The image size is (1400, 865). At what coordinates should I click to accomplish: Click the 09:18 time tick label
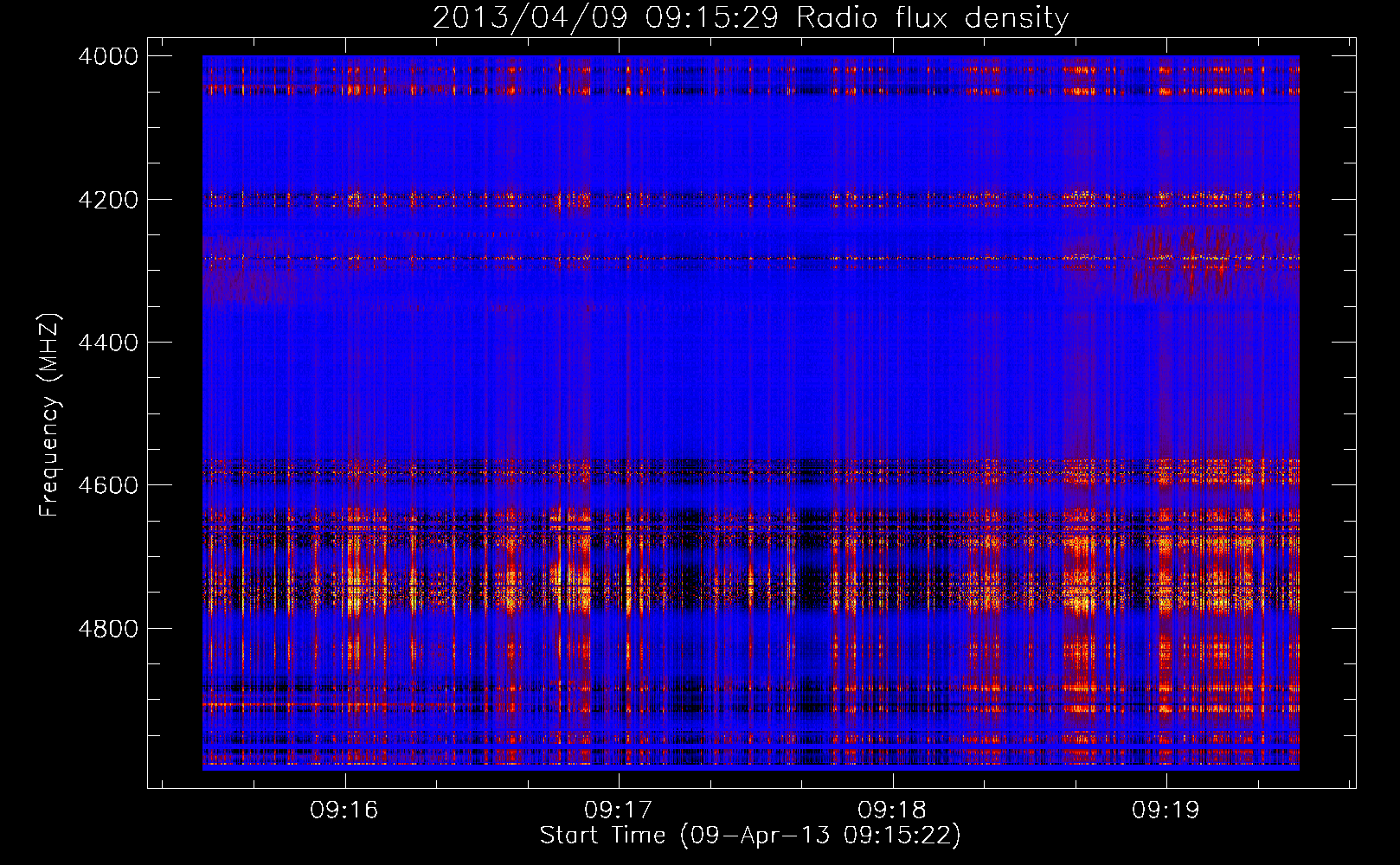point(892,810)
